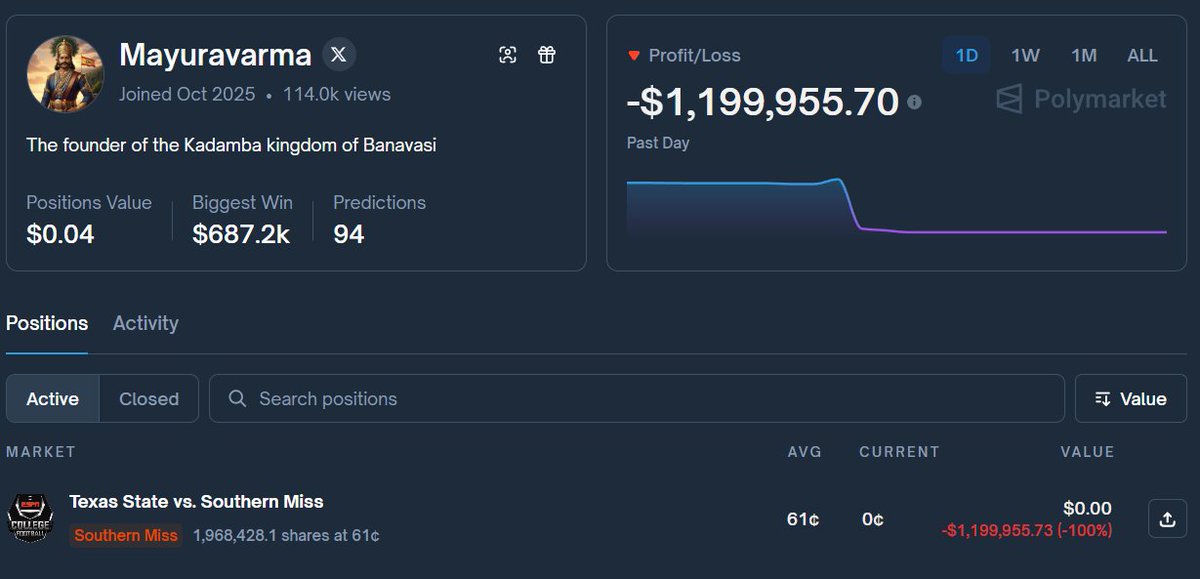Click the "1,968,428.1 shares at 61¢" text
The image size is (1200, 579).
286,535
